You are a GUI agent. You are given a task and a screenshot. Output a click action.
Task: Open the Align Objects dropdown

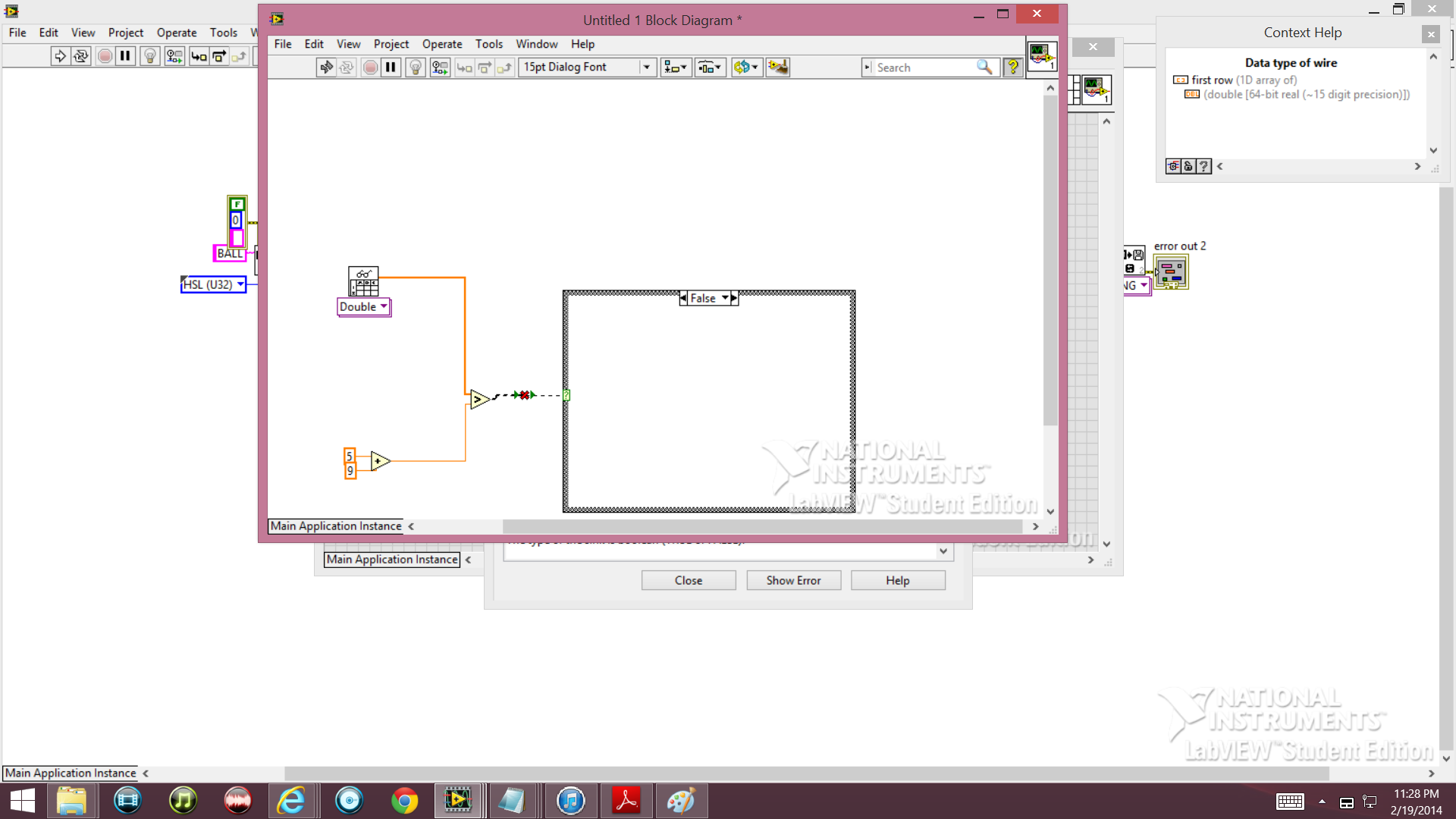tap(675, 67)
